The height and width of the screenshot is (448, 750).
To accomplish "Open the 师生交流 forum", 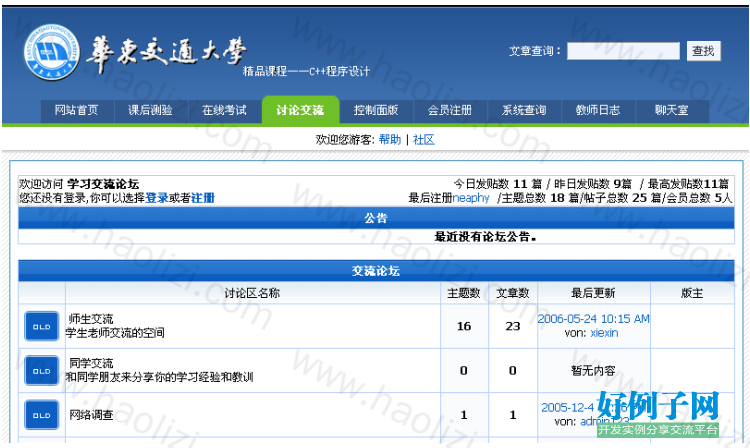I will [x=91, y=319].
